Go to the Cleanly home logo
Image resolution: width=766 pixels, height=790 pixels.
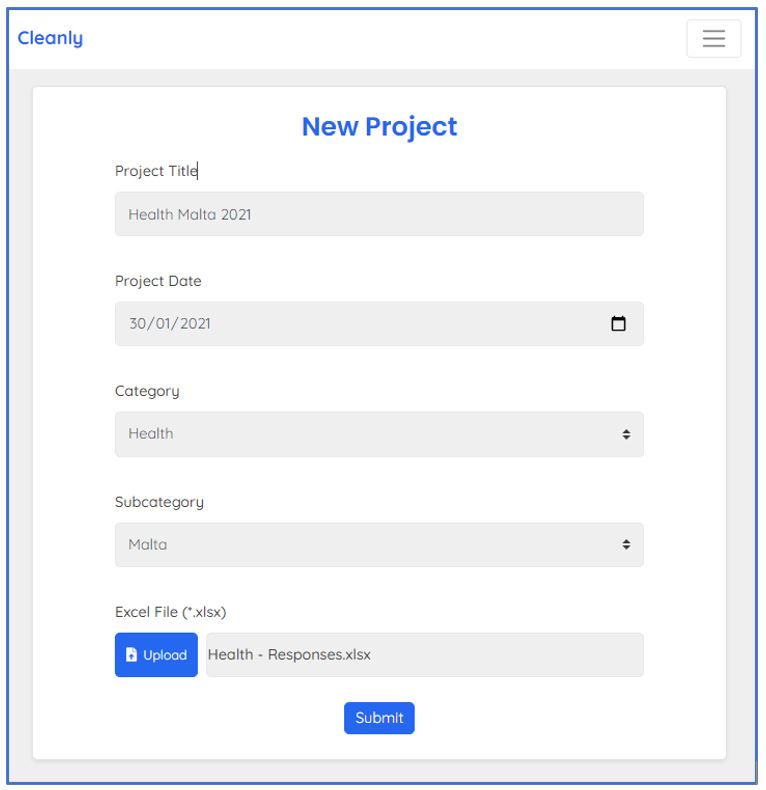50,38
